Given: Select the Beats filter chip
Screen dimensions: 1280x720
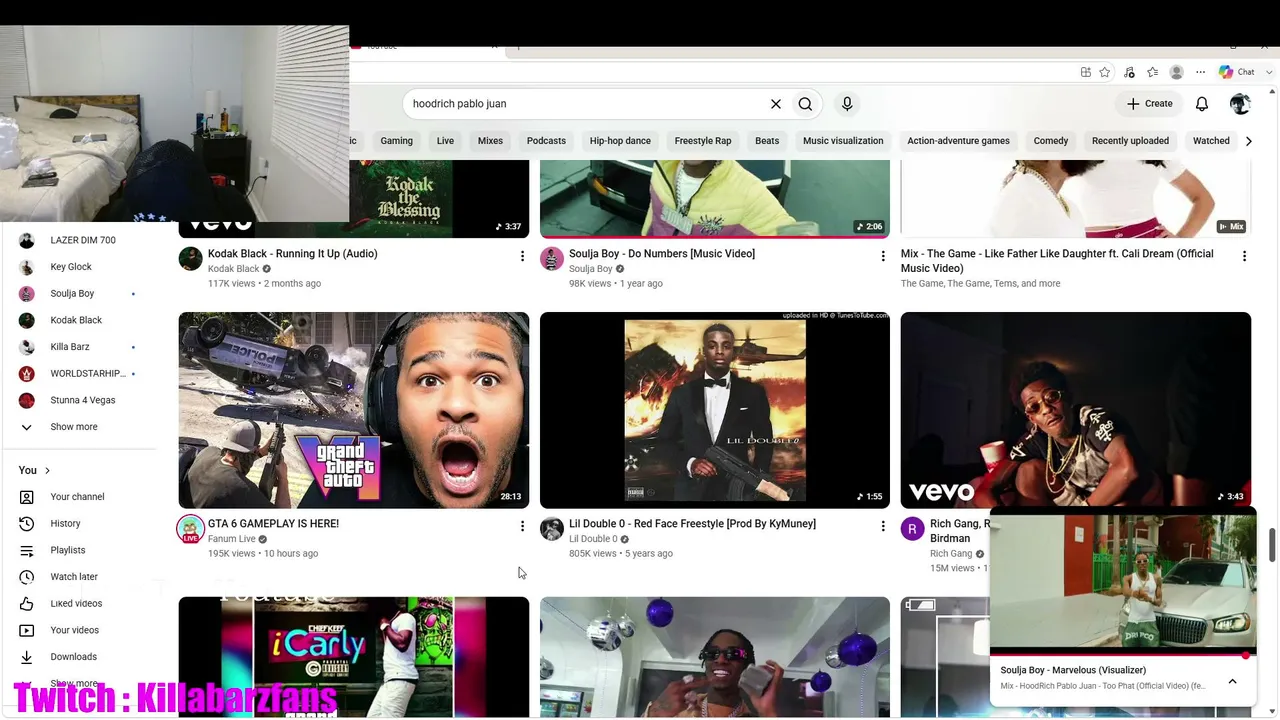Looking at the screenshot, I should 767,141.
